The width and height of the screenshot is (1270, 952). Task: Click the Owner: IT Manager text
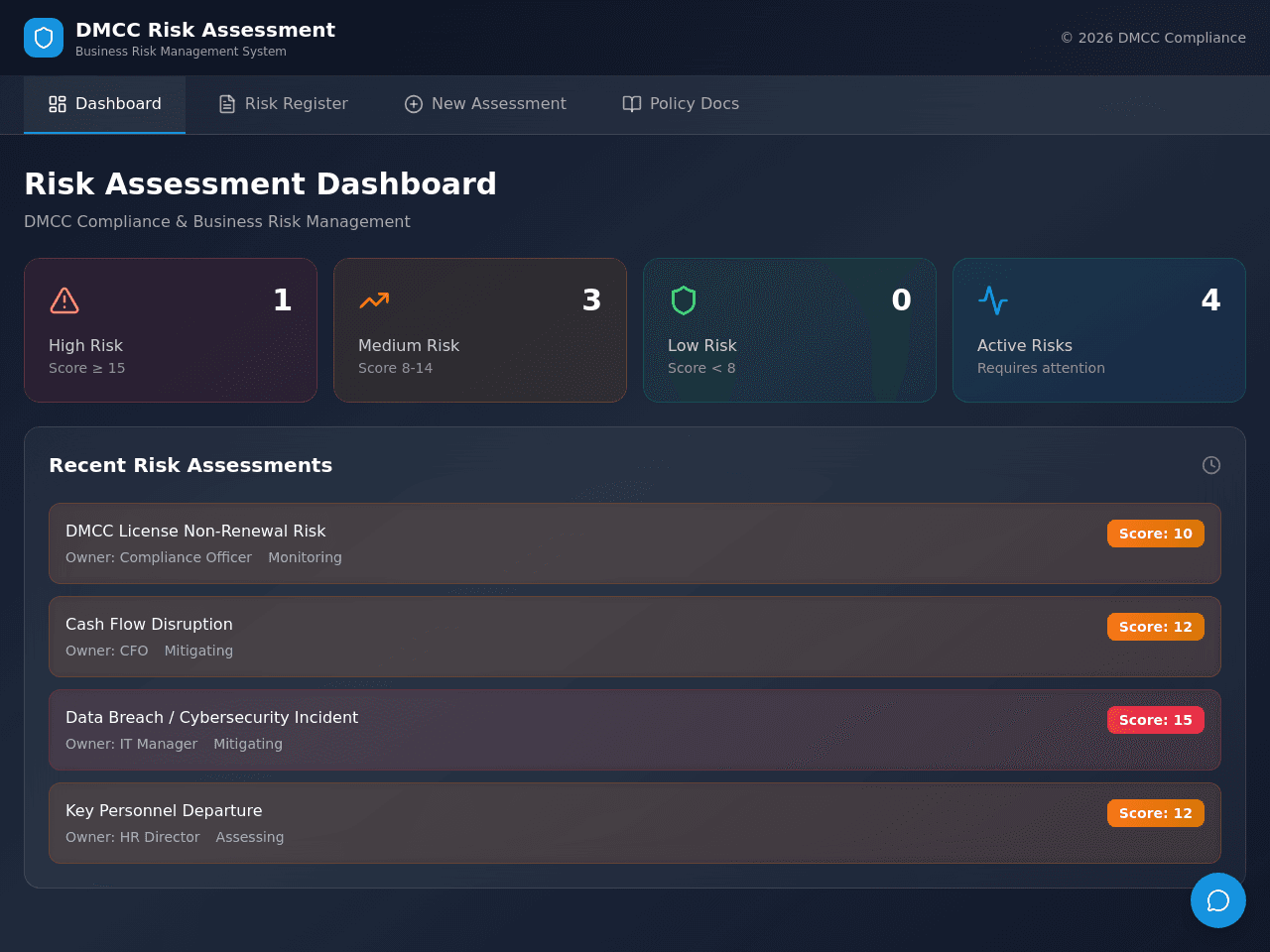click(131, 744)
